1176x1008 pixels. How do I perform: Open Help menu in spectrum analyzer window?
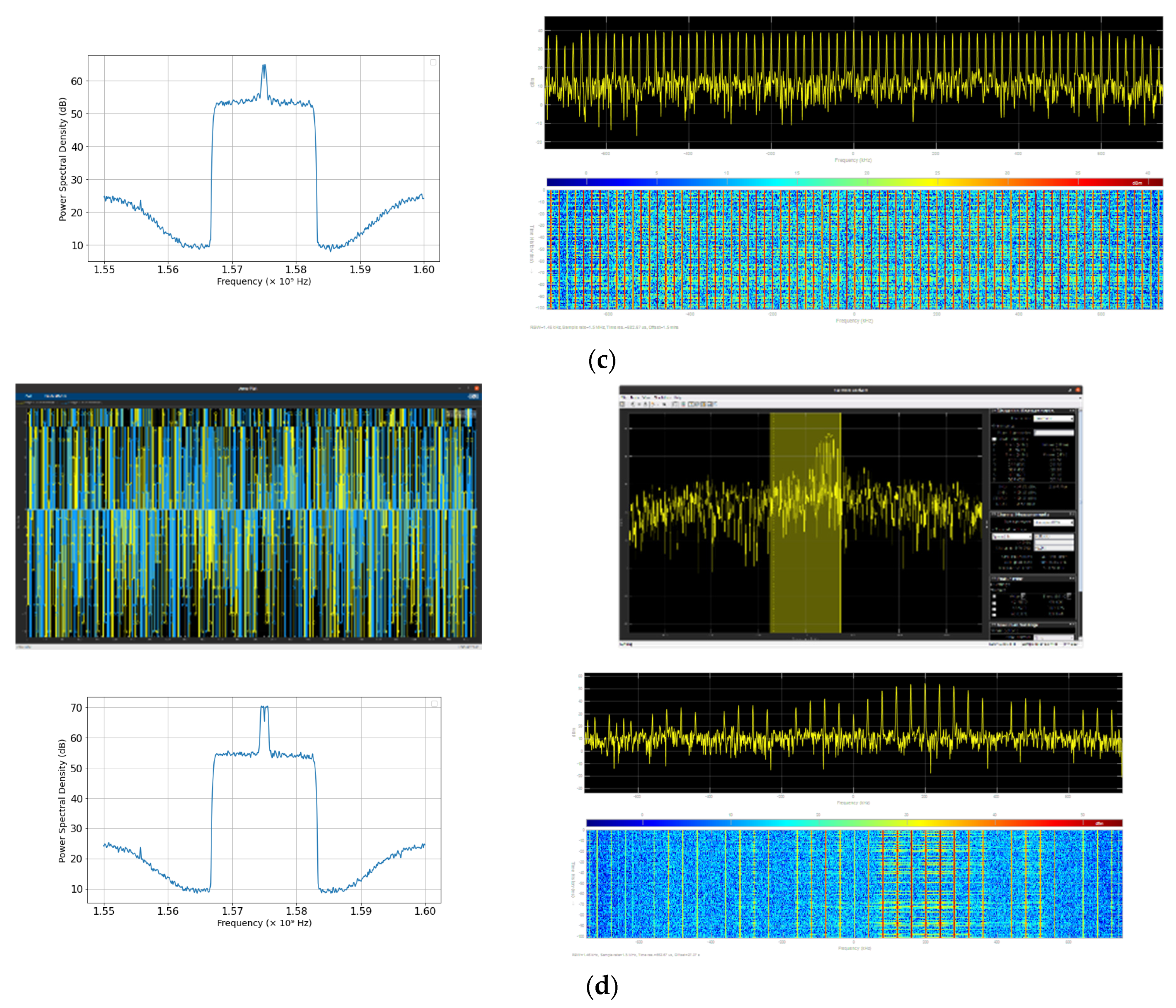(678, 398)
